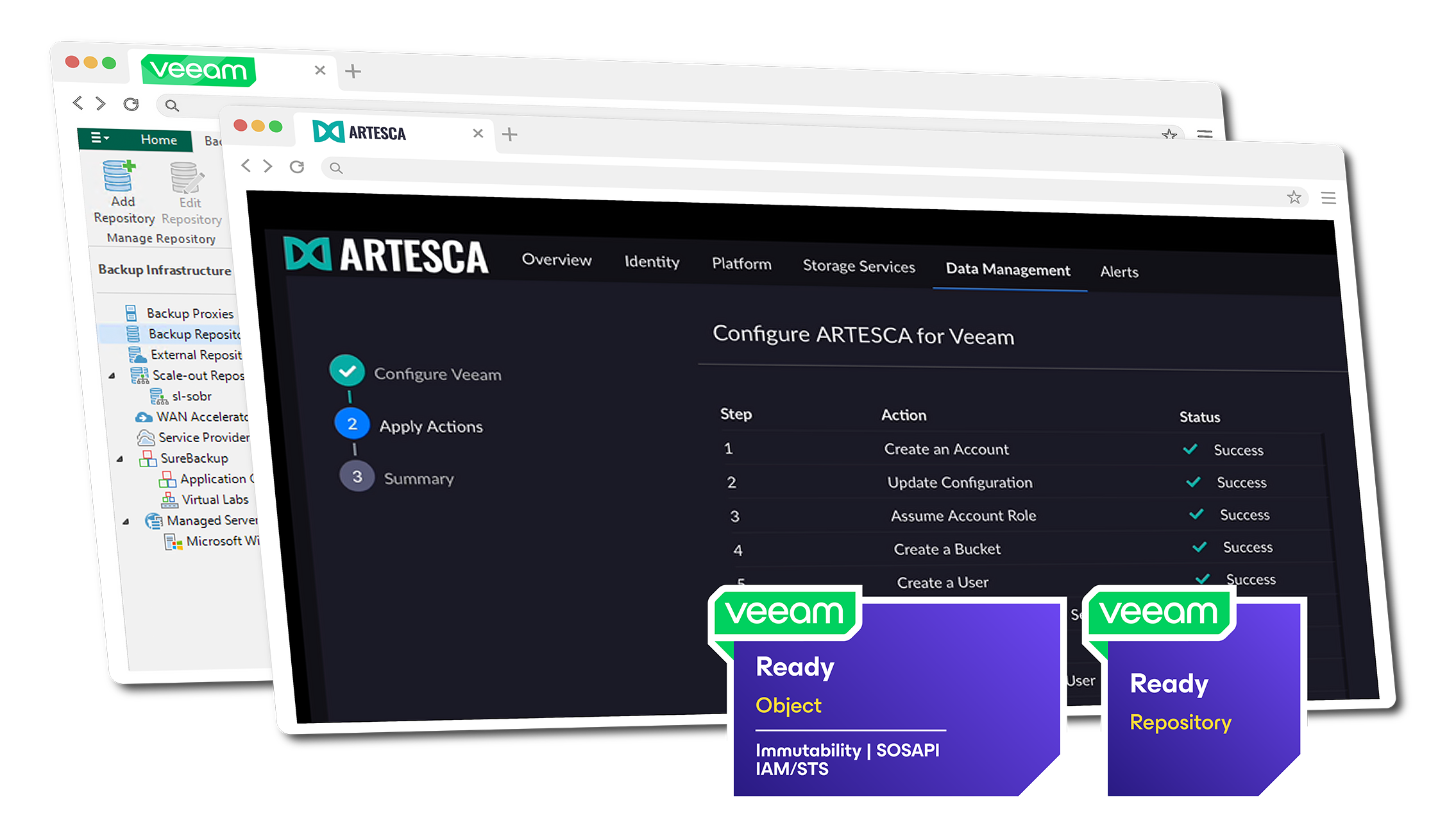Collapse SureBackup tree node
The image size is (1456, 813).
pyautogui.click(x=120, y=459)
